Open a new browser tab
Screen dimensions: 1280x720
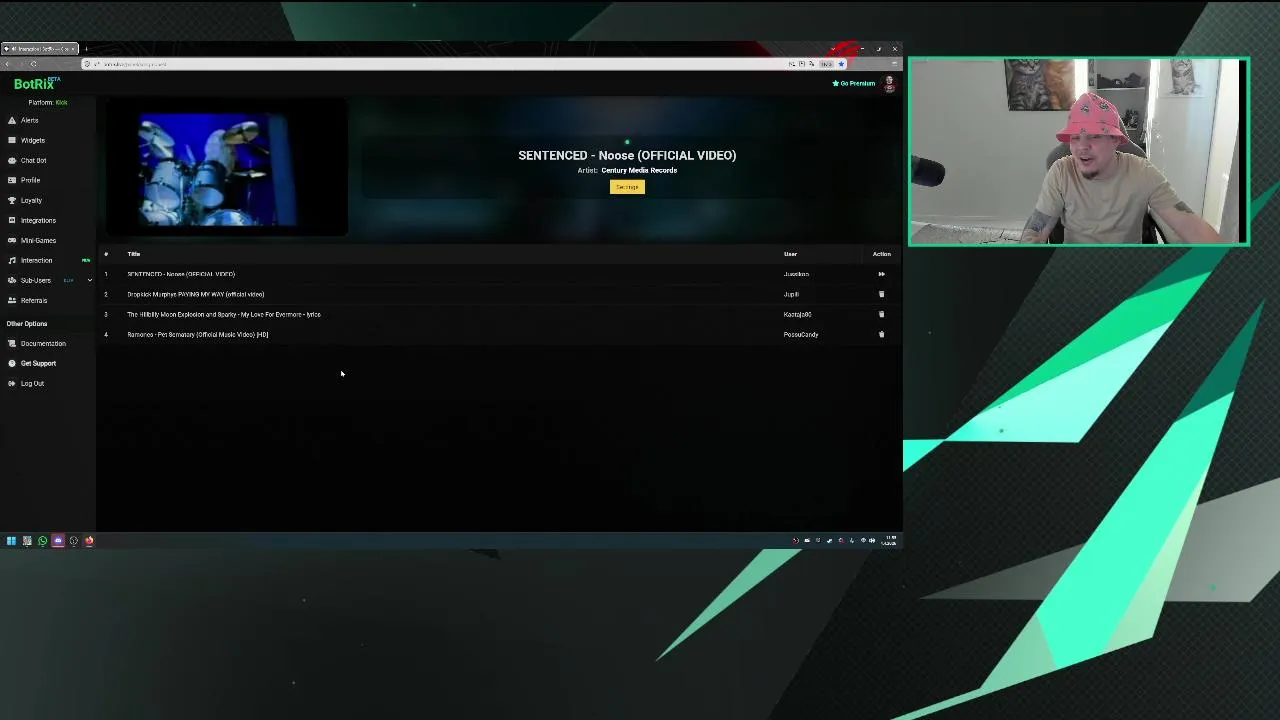tap(86, 48)
